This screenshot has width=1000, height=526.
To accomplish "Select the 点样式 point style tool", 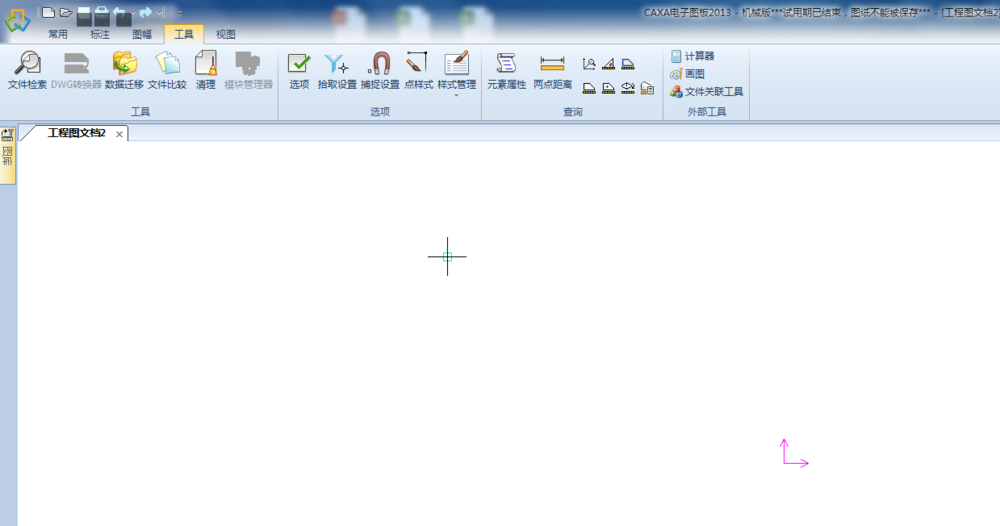I will point(418,69).
